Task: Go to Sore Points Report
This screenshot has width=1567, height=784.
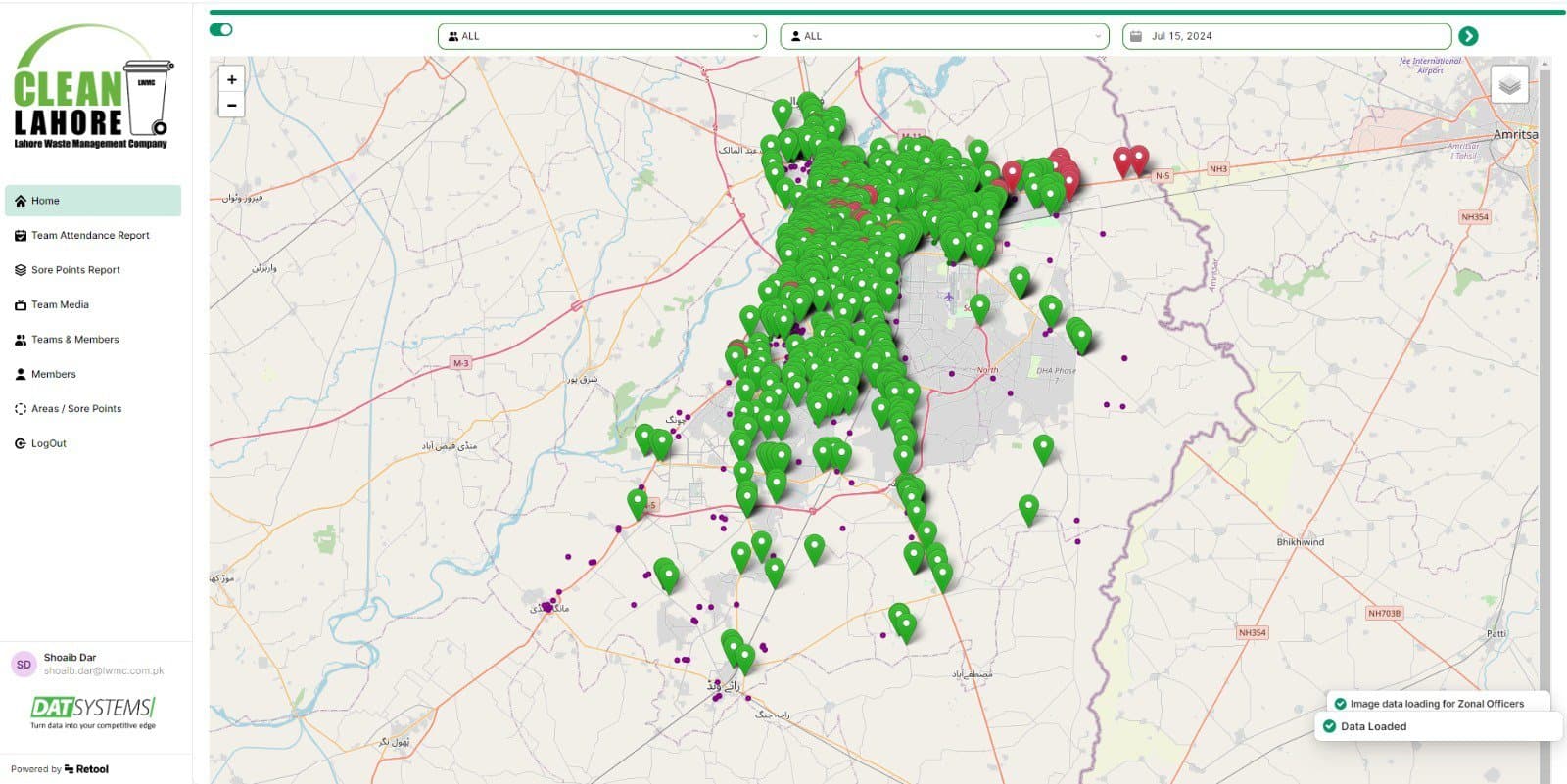Action: click(x=75, y=270)
